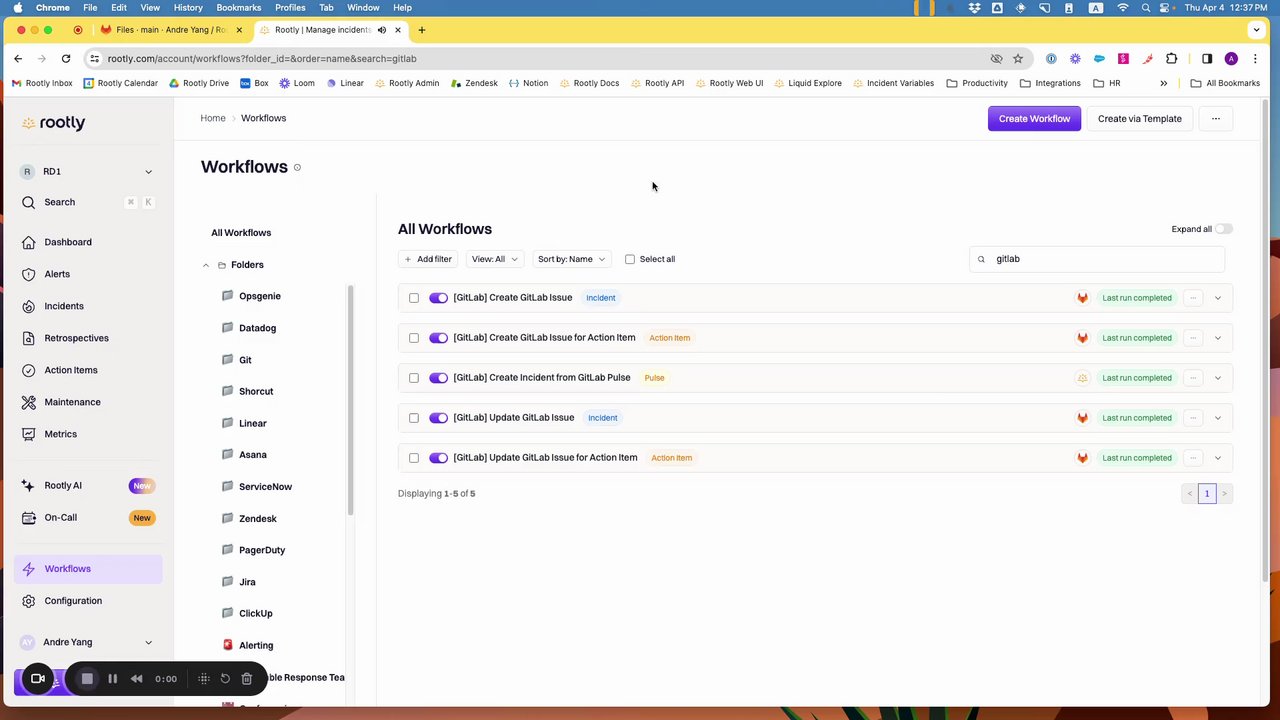Screen dimensions: 1280x720
Task: Click in the gitlab search field
Action: click(x=1097, y=259)
